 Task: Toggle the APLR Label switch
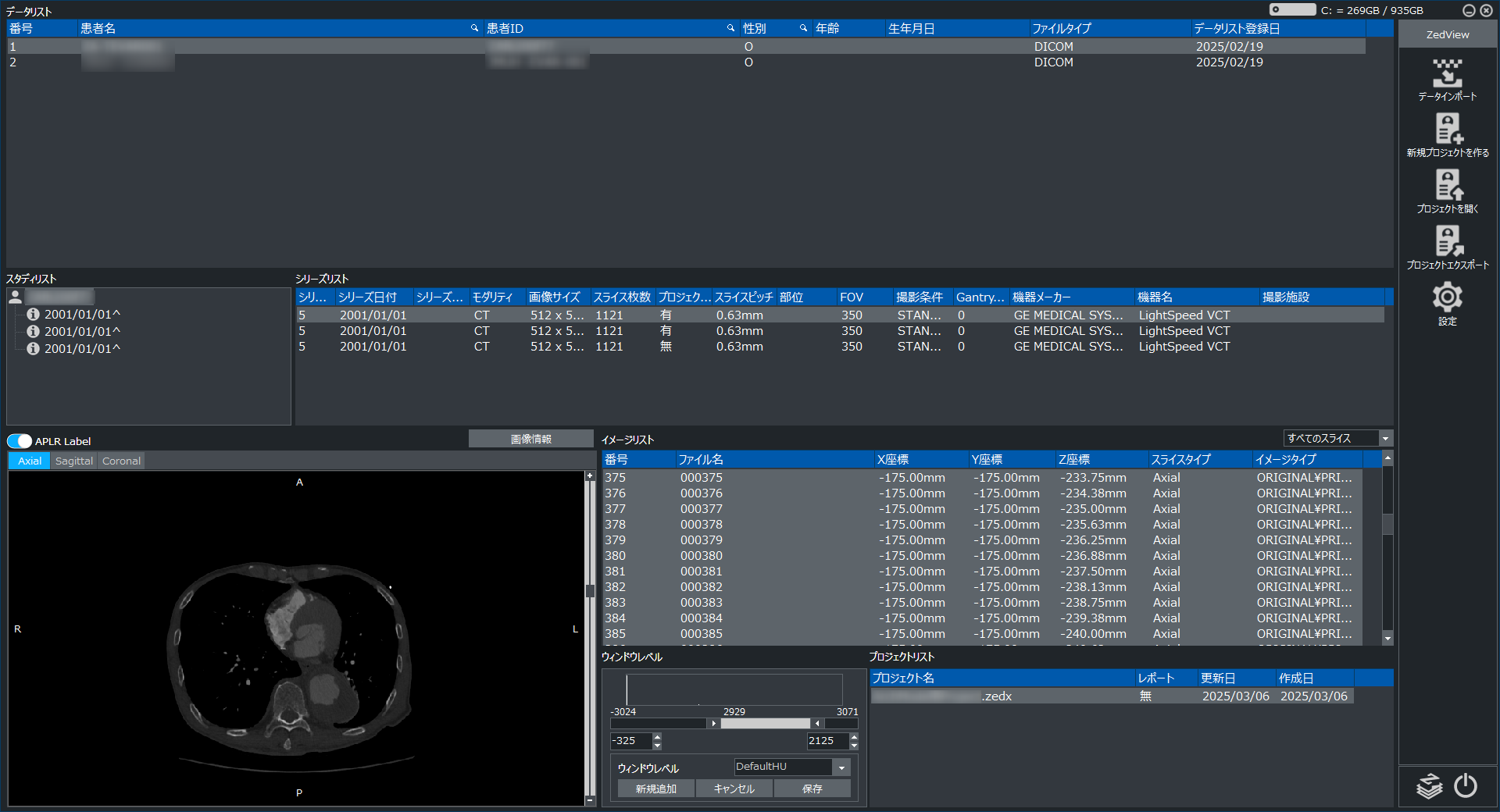(x=20, y=441)
